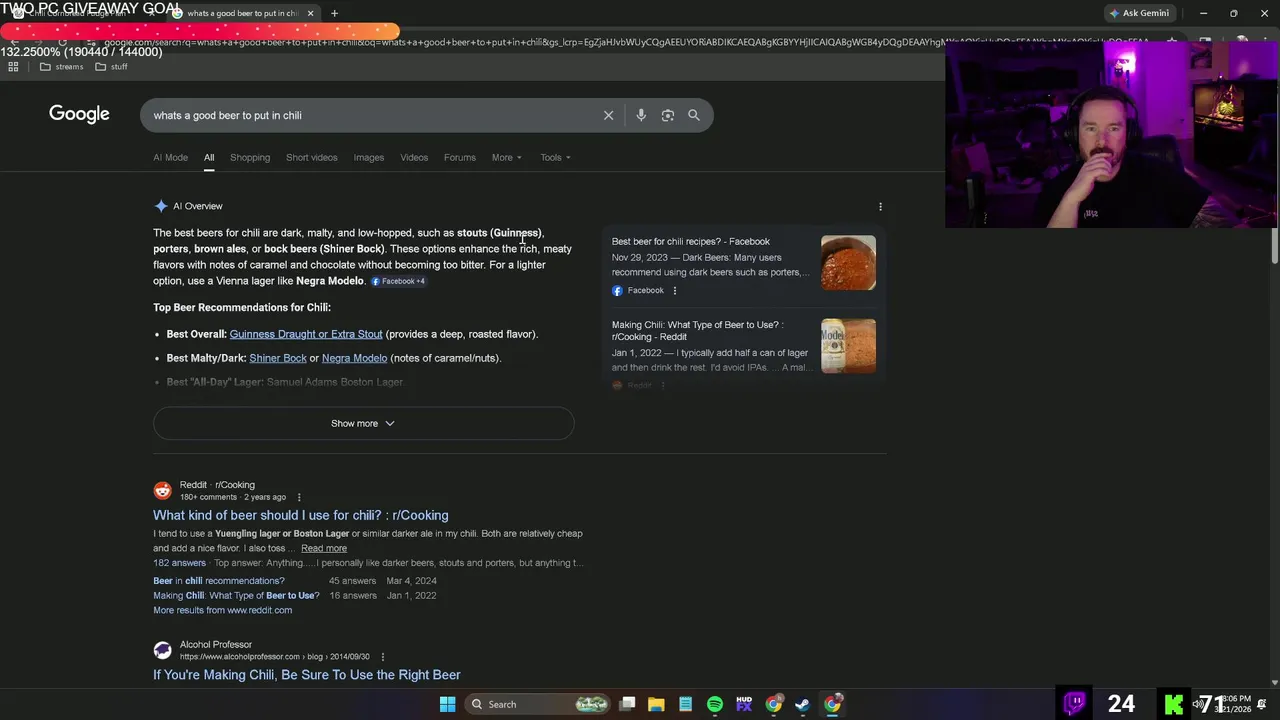Open the stuff bookmarks folder
Viewport: 1280px width, 720px height.
tap(111, 67)
